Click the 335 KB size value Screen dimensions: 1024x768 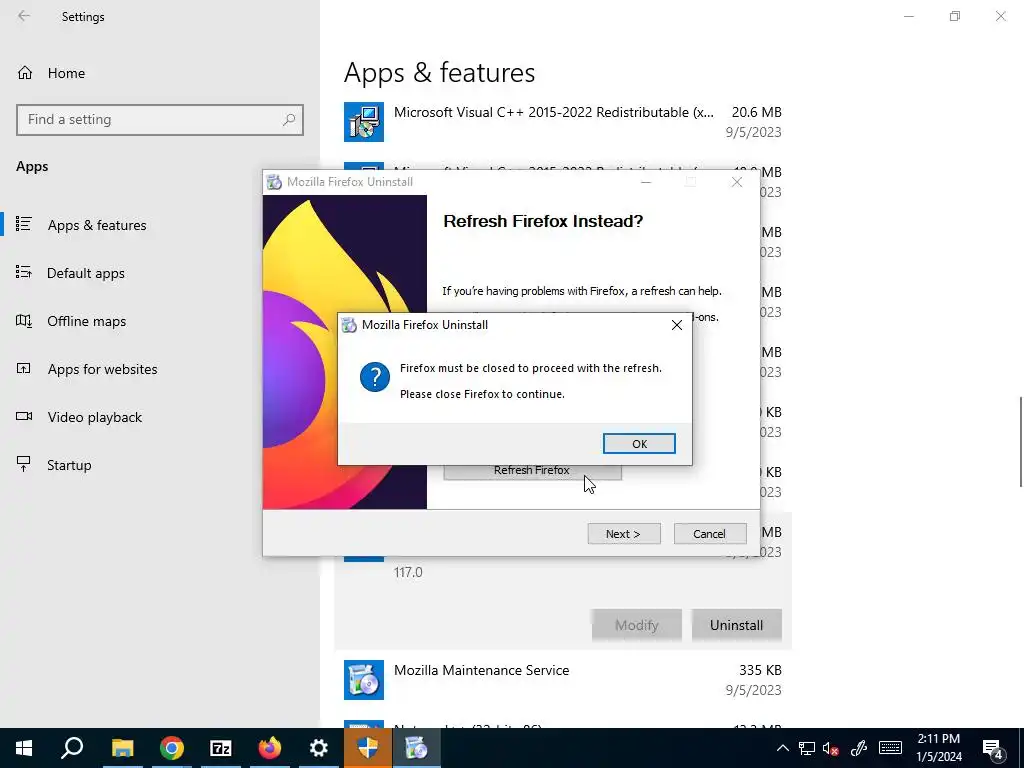760,670
